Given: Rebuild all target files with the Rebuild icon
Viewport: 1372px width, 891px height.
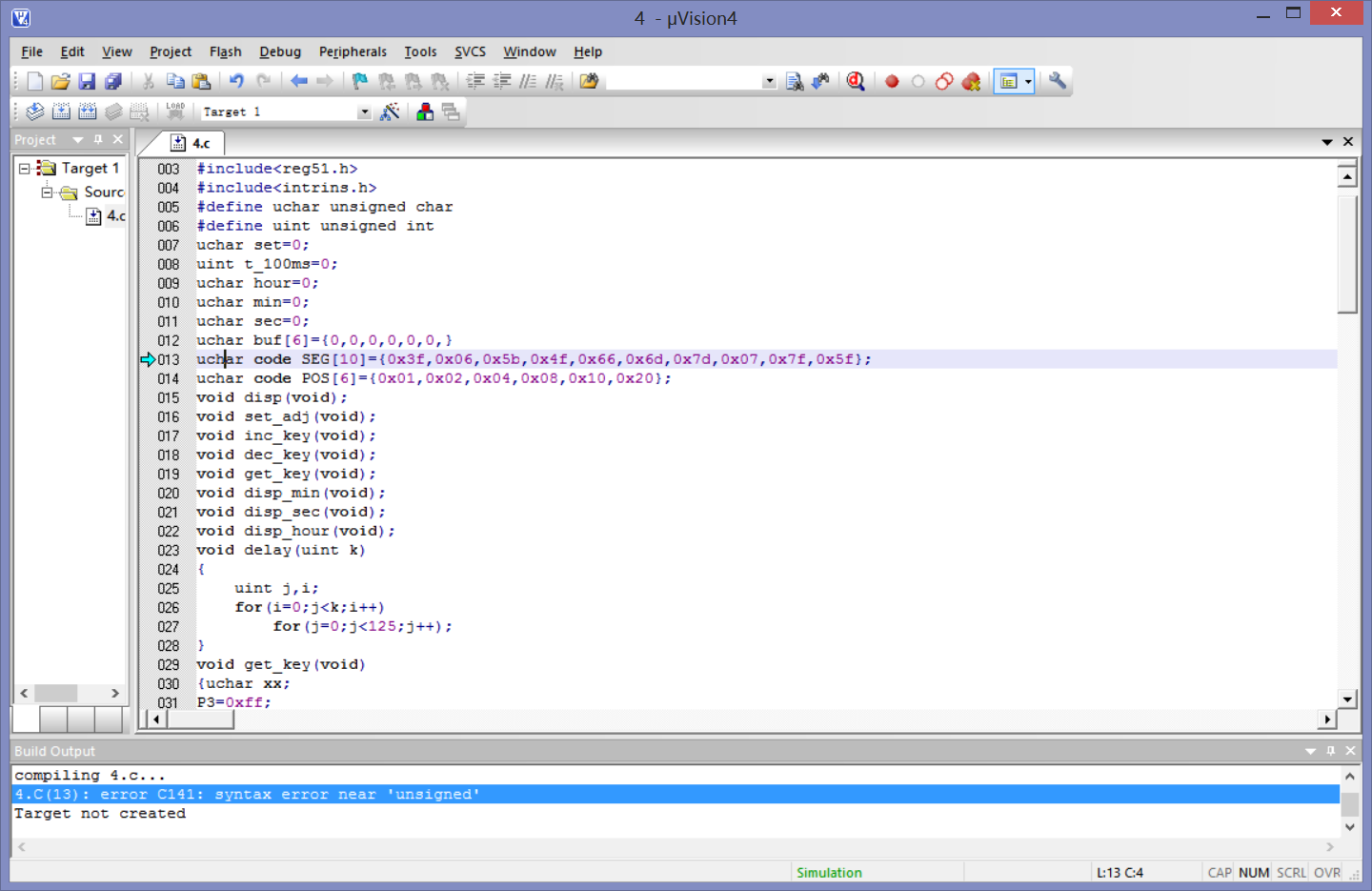Looking at the screenshot, I should coord(88,112).
